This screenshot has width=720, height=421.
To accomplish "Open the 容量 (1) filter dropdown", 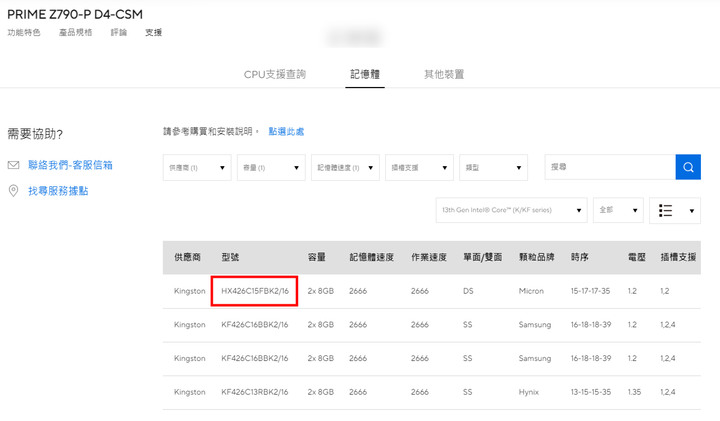I will (x=271, y=168).
